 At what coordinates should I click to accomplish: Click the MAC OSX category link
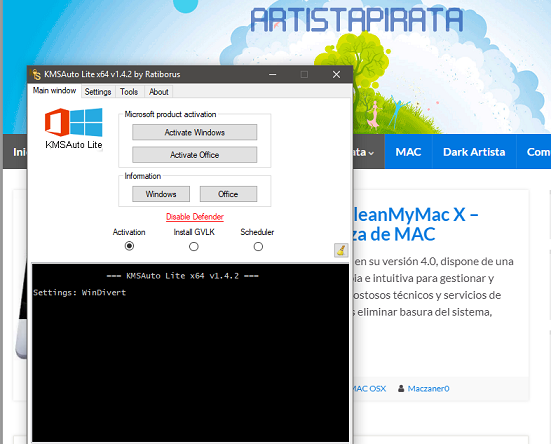(369, 388)
